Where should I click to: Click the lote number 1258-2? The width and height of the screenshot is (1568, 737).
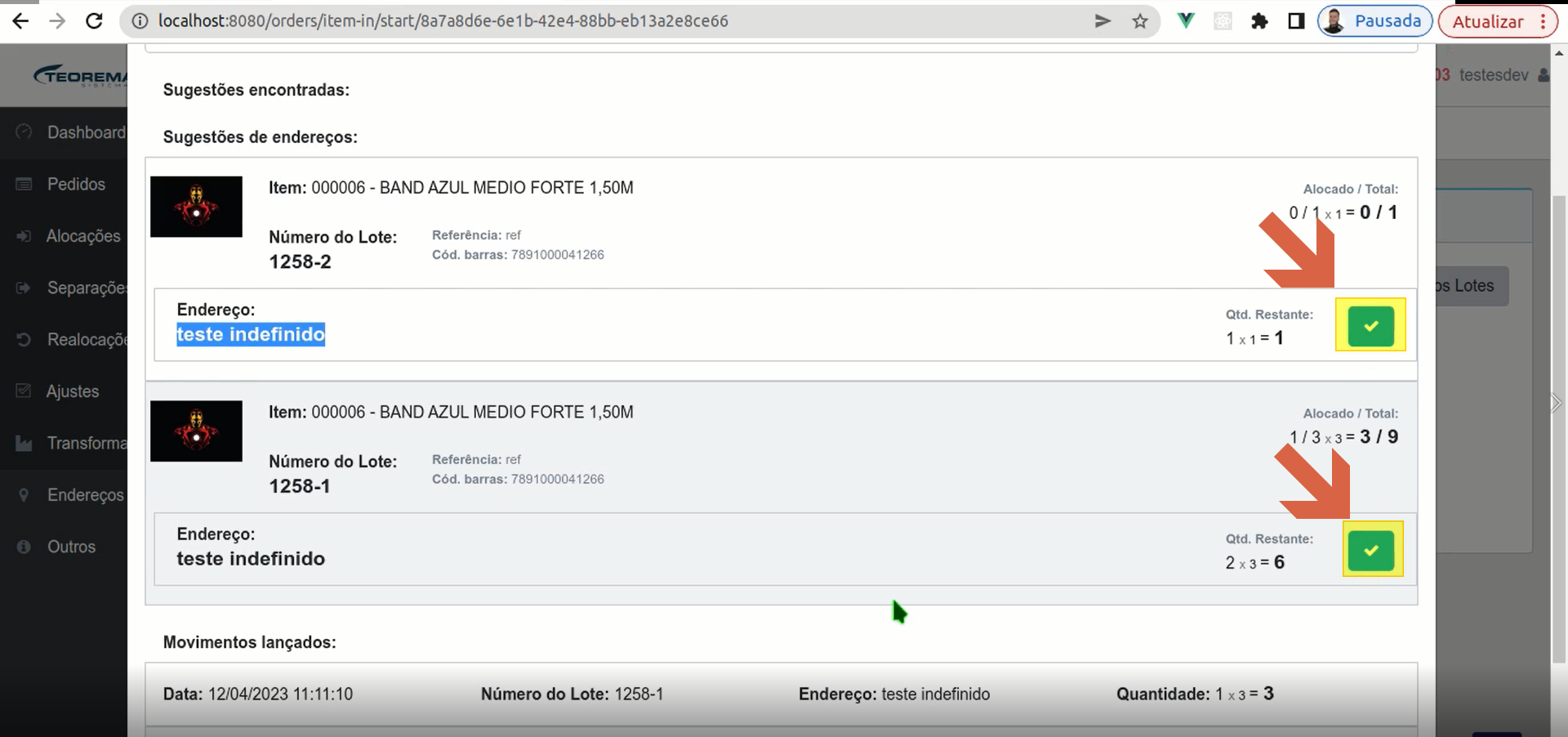point(300,261)
